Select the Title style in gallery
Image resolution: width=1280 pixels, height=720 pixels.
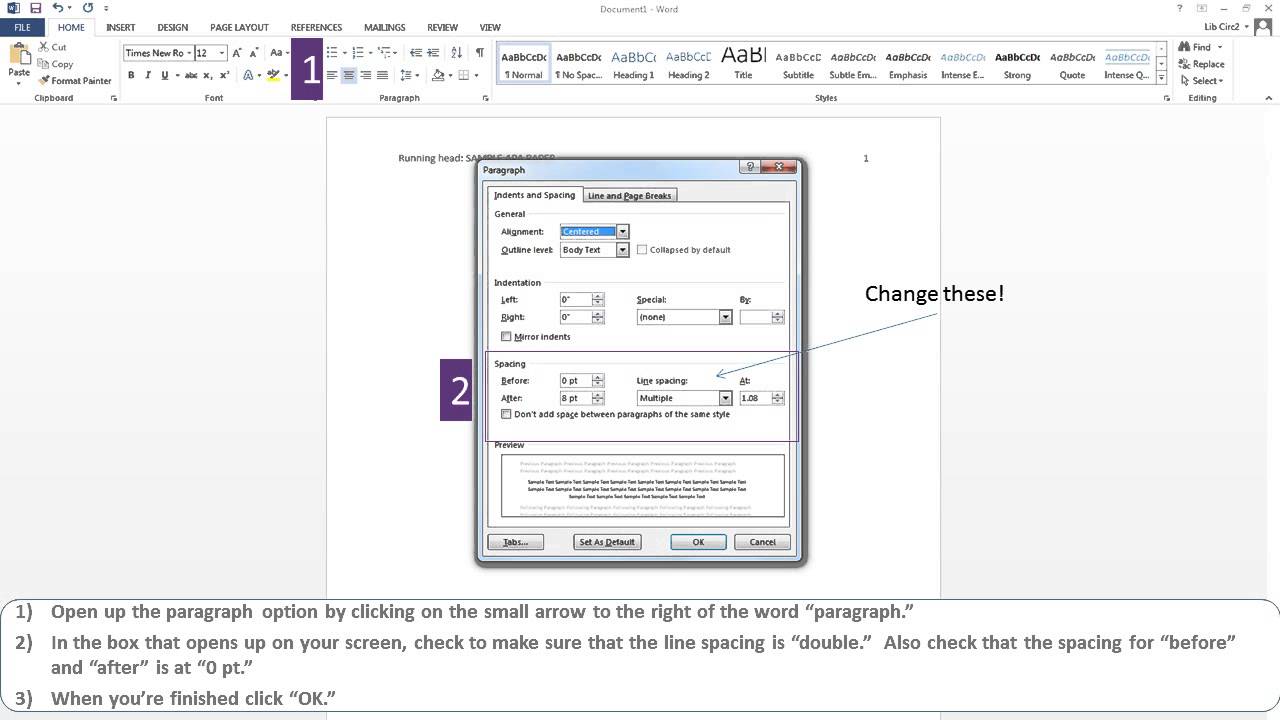point(743,64)
